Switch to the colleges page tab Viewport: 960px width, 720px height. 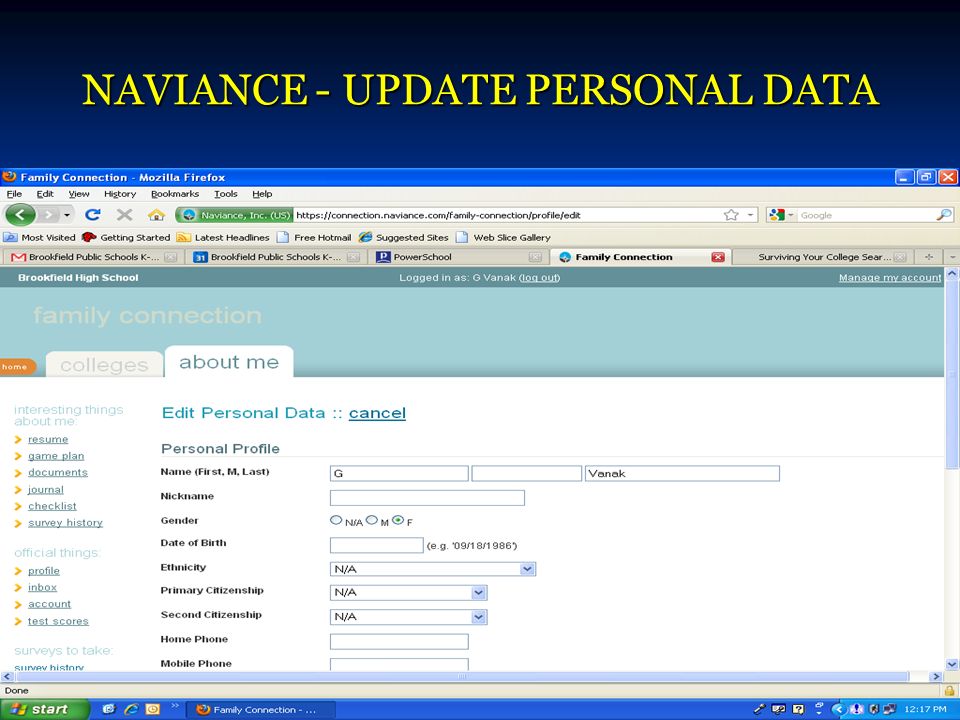[104, 365]
